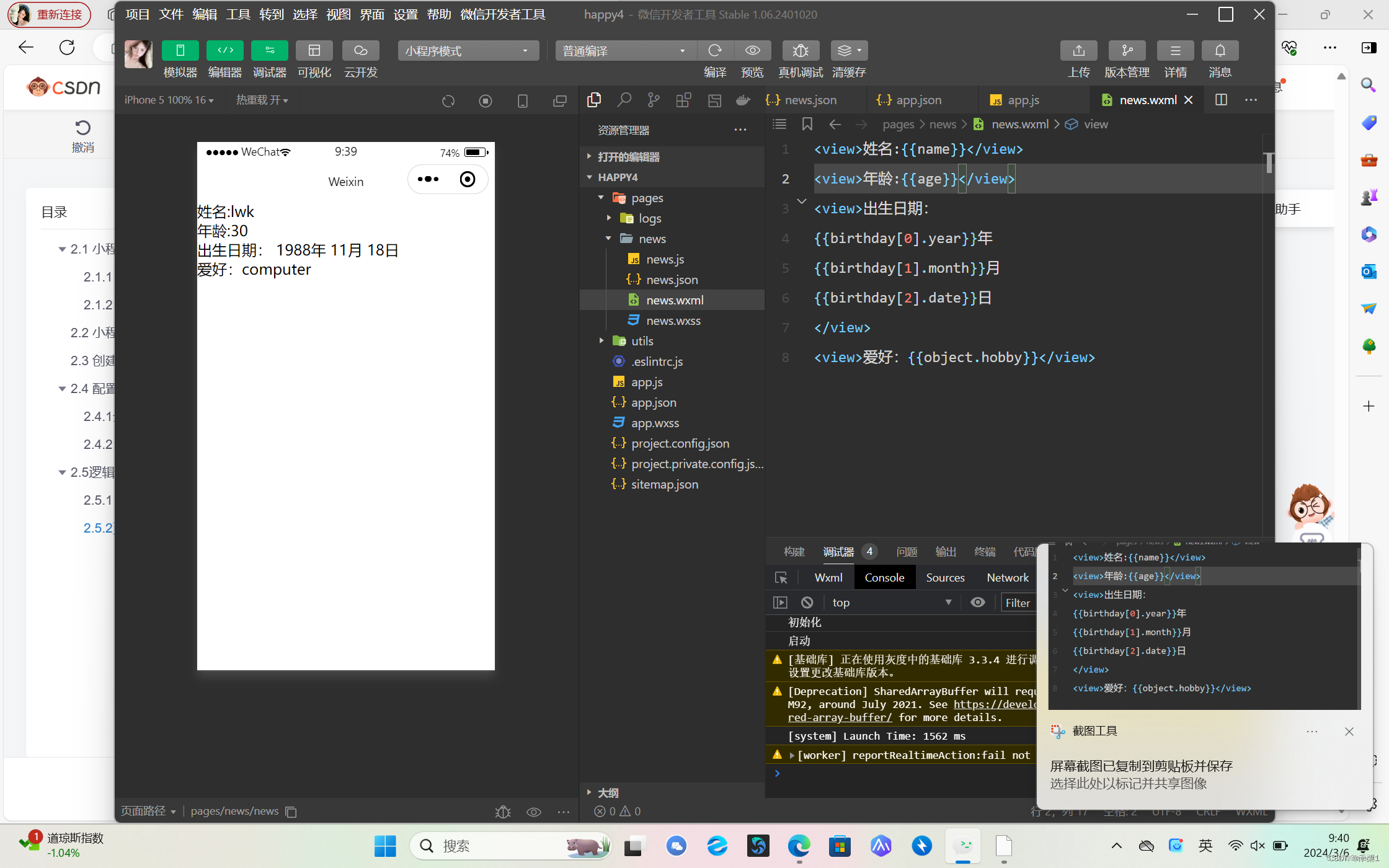Toggle the Simulator (模拟器) panel button
This screenshot has width=1389, height=868.
point(180,51)
